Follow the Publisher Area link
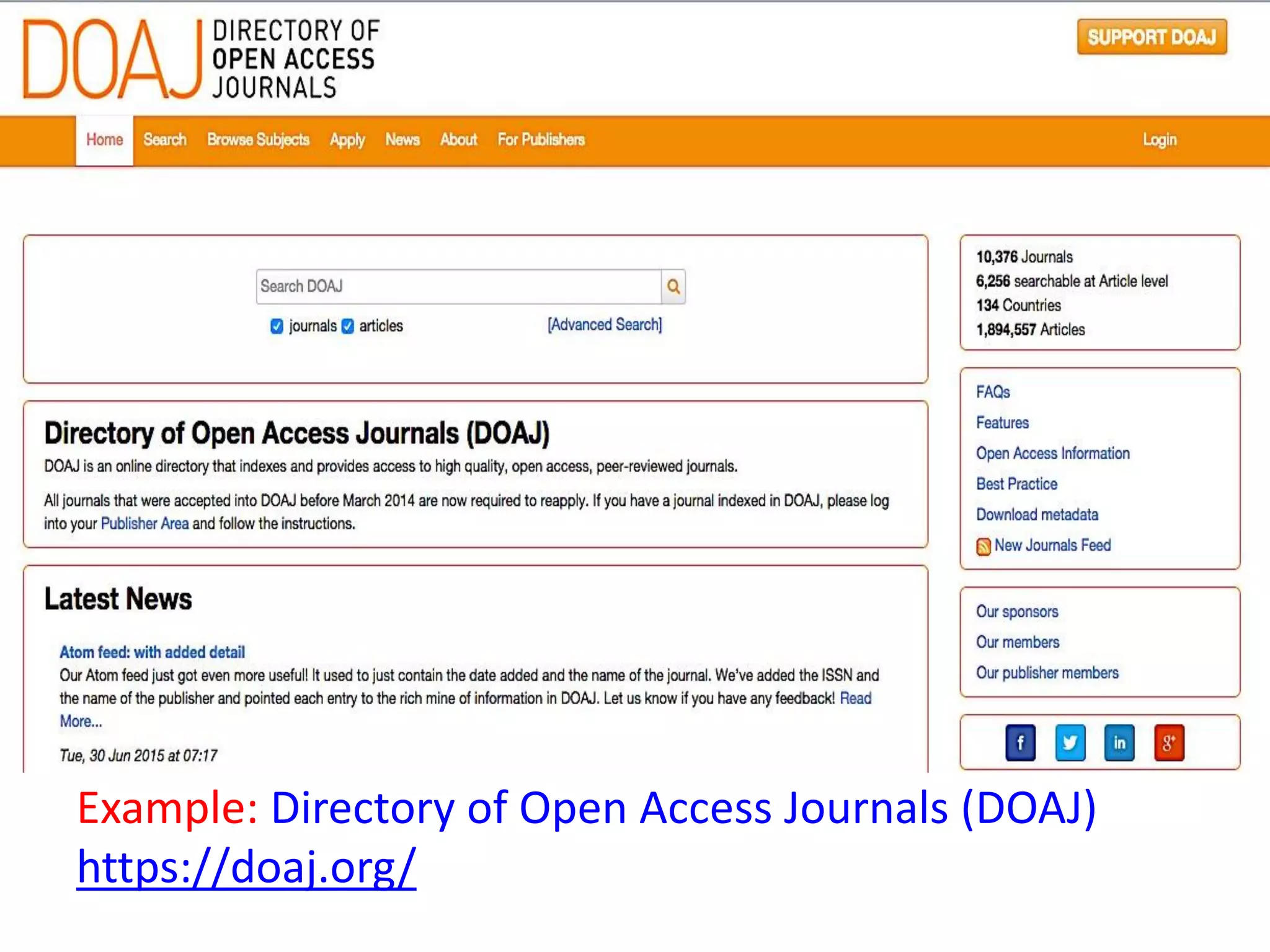The height and width of the screenshot is (952, 1270). click(x=144, y=524)
